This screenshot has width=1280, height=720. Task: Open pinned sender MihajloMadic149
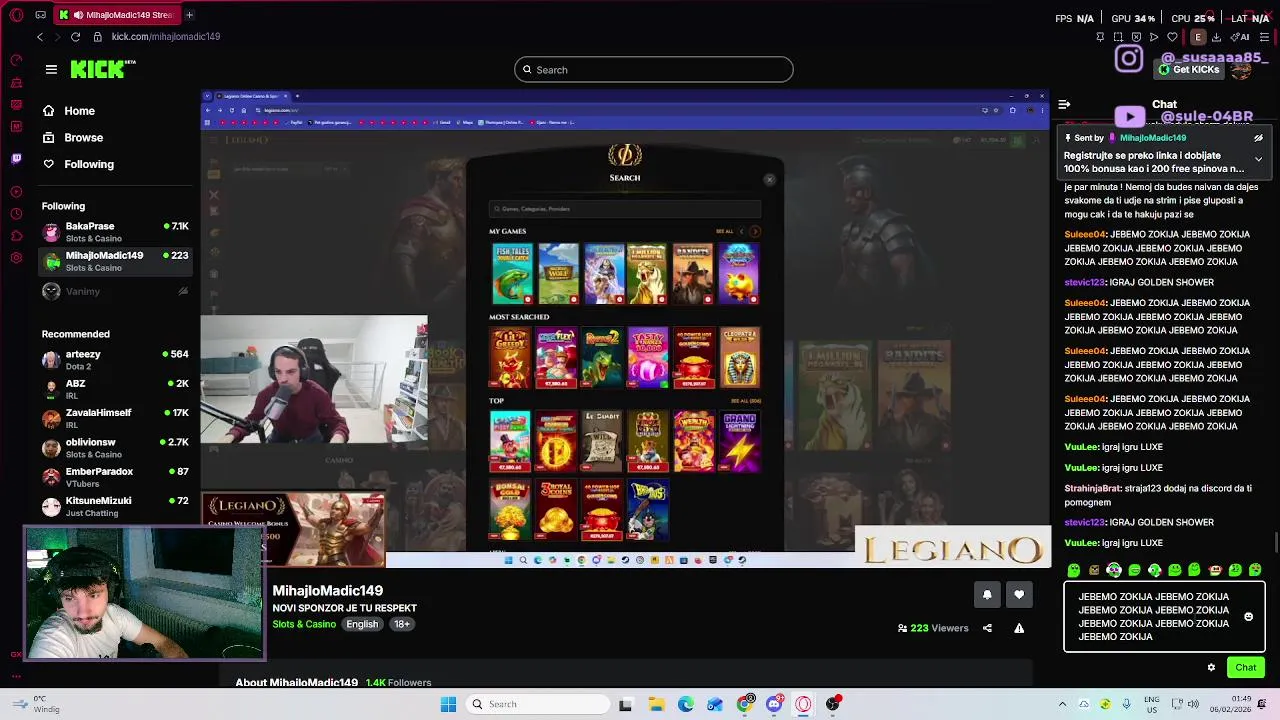pos(1152,138)
